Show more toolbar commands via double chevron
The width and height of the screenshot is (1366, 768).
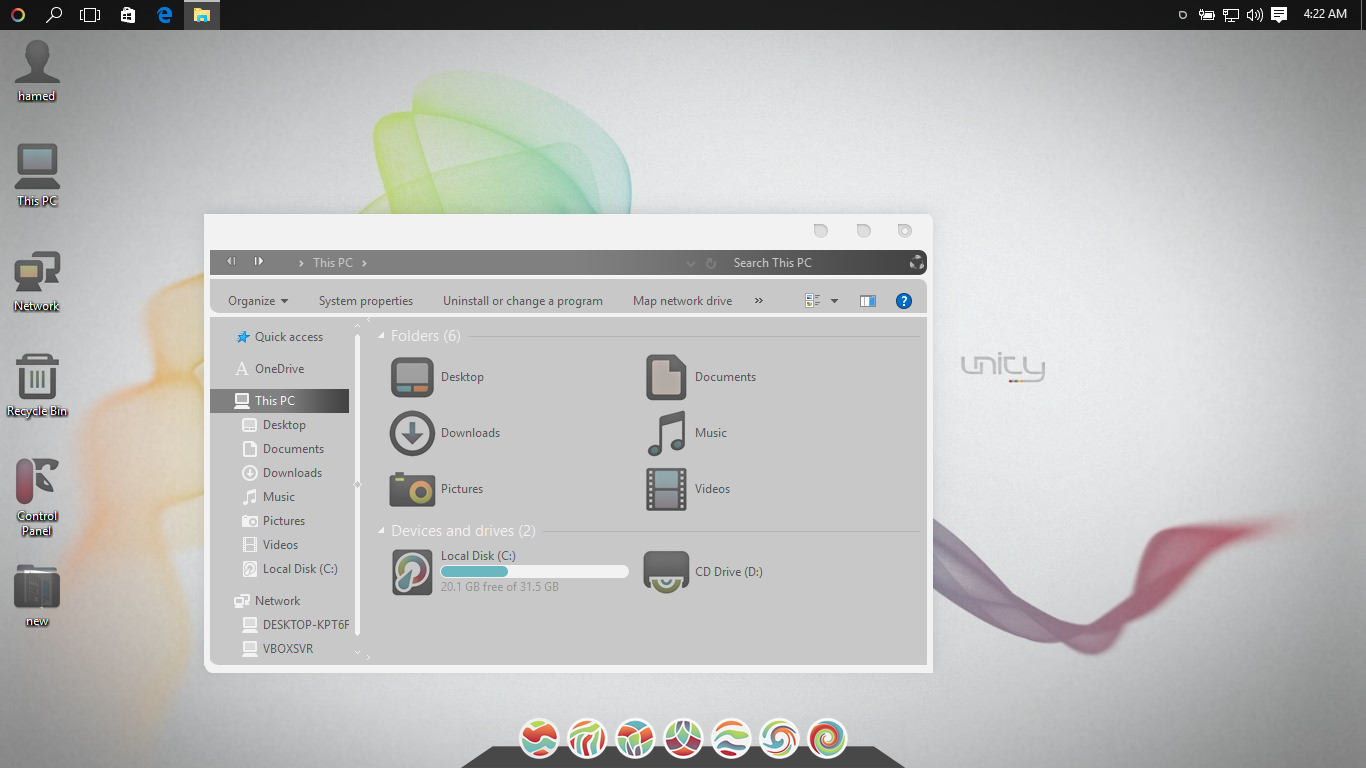(x=758, y=301)
